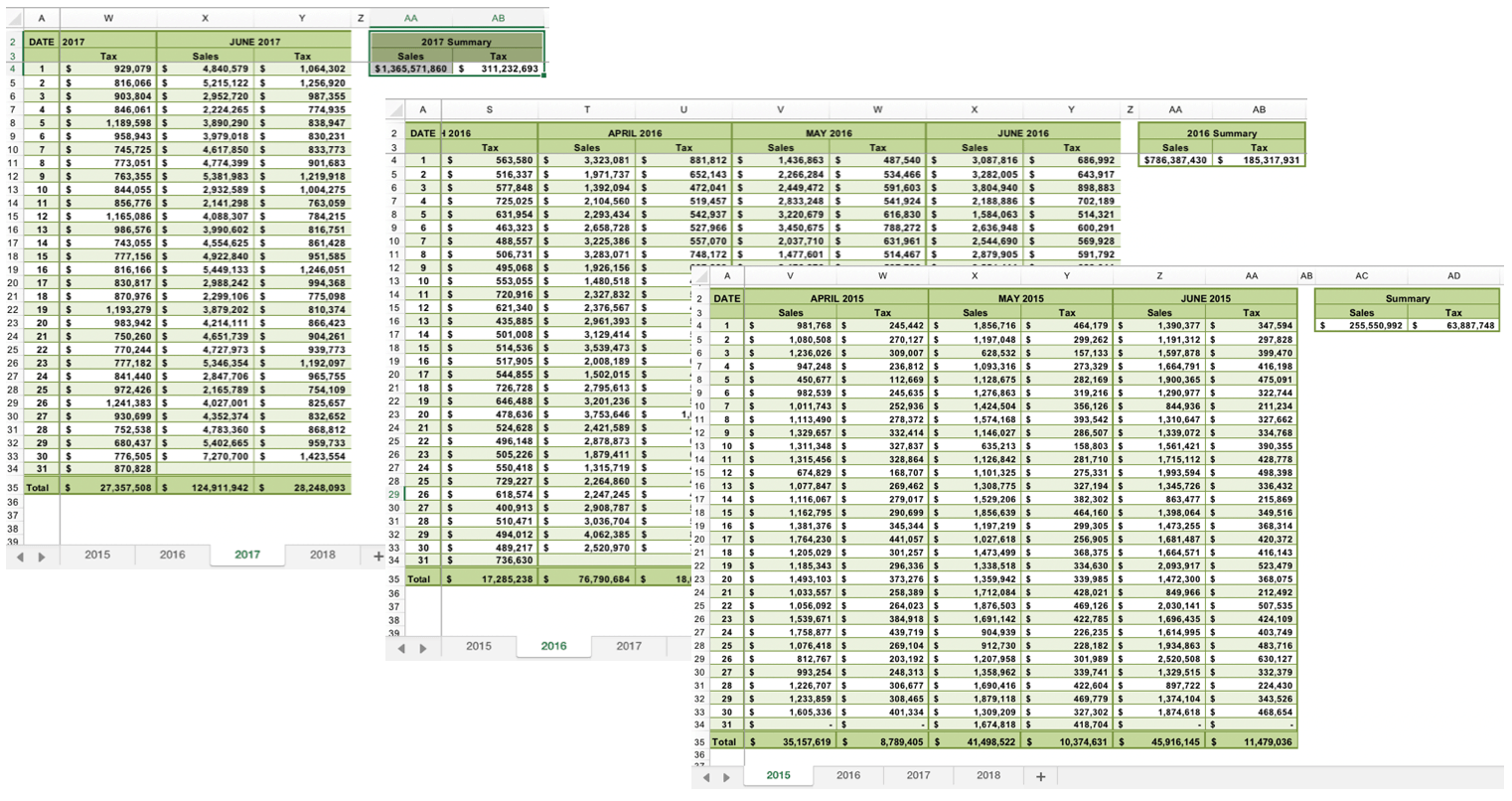Select column AA header in the 2016 workbook window
Screen dimensions: 1512x801
point(1176,109)
